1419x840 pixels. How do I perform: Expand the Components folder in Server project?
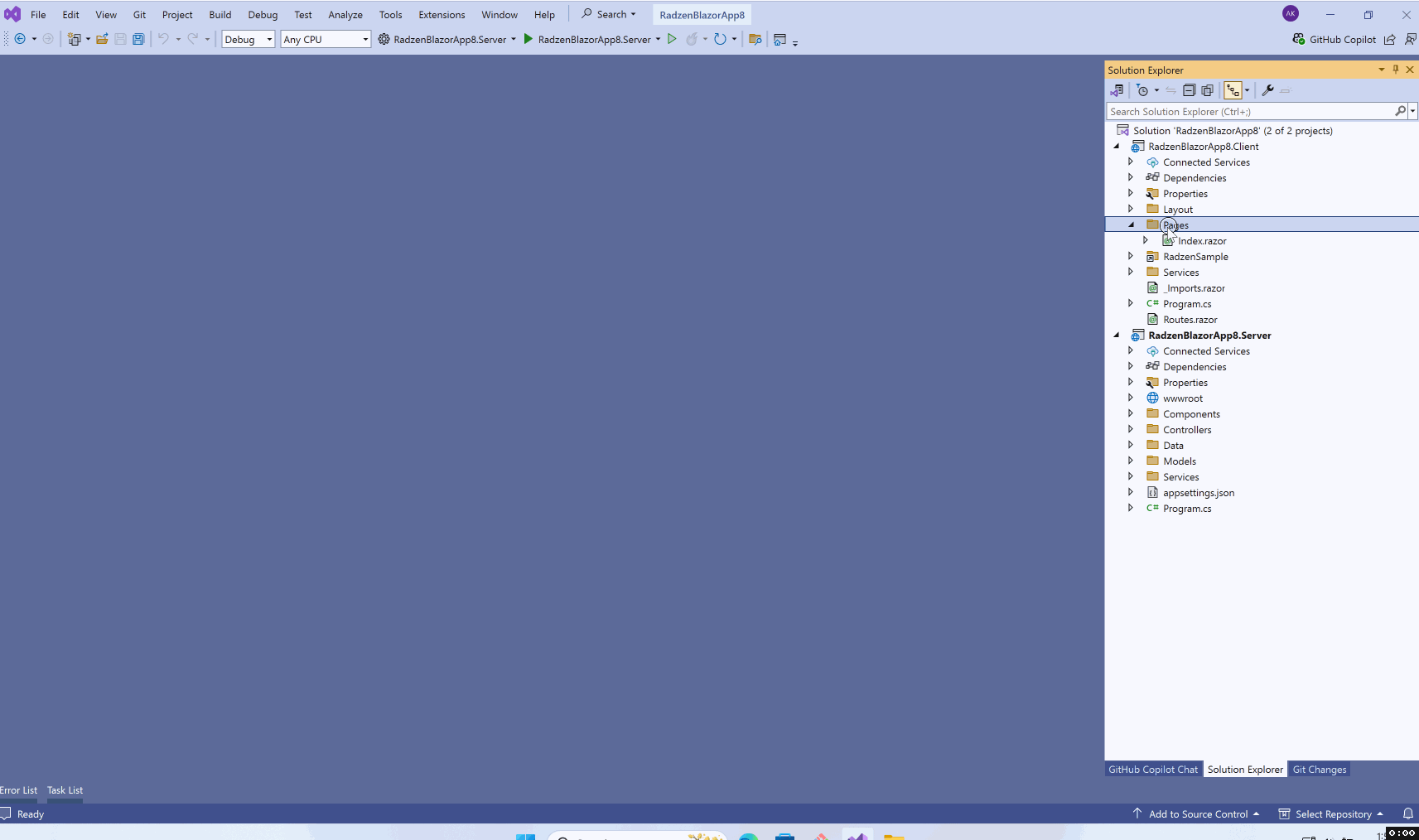point(1131,413)
